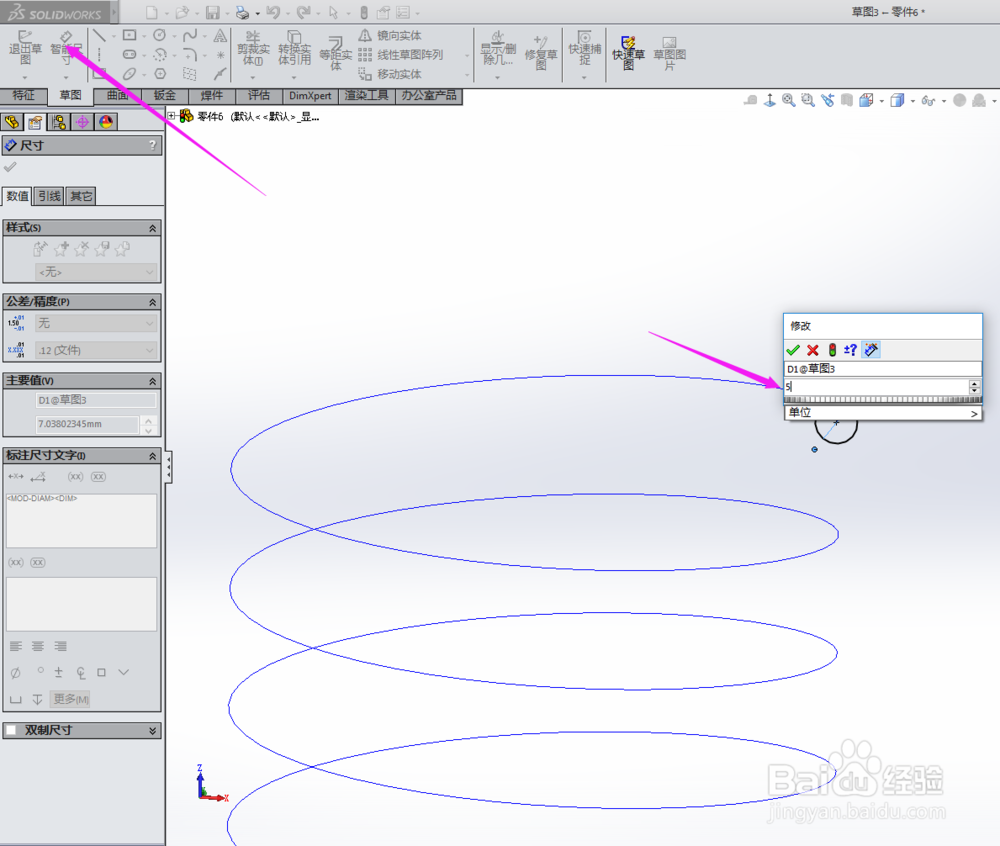Confirm the dimension value with green check
The image size is (1000, 846).
(793, 351)
